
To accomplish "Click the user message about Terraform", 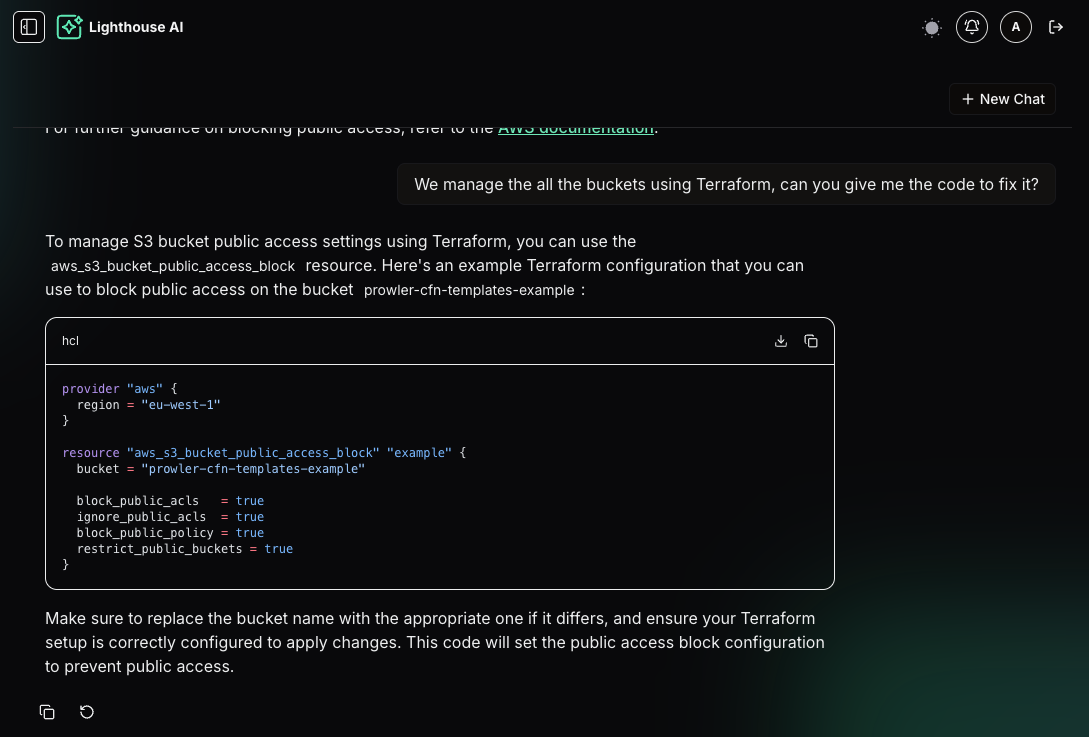I will click(x=726, y=184).
